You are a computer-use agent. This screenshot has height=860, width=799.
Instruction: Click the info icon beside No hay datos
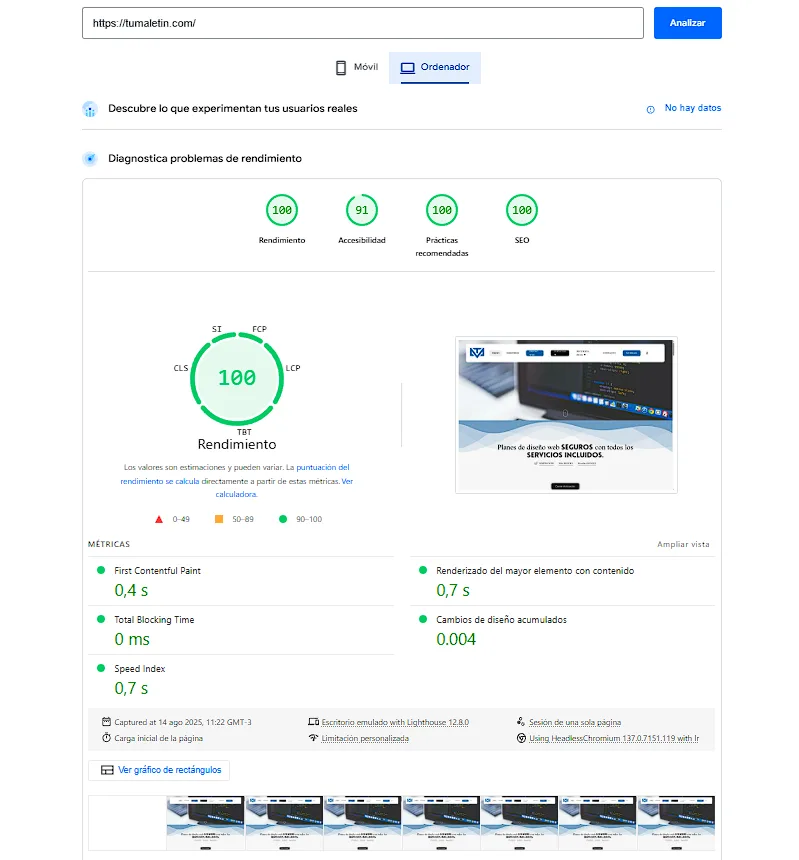[650, 109]
